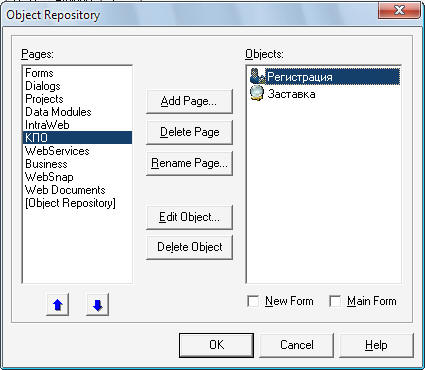Enable the Main Form checkbox

[335, 301]
